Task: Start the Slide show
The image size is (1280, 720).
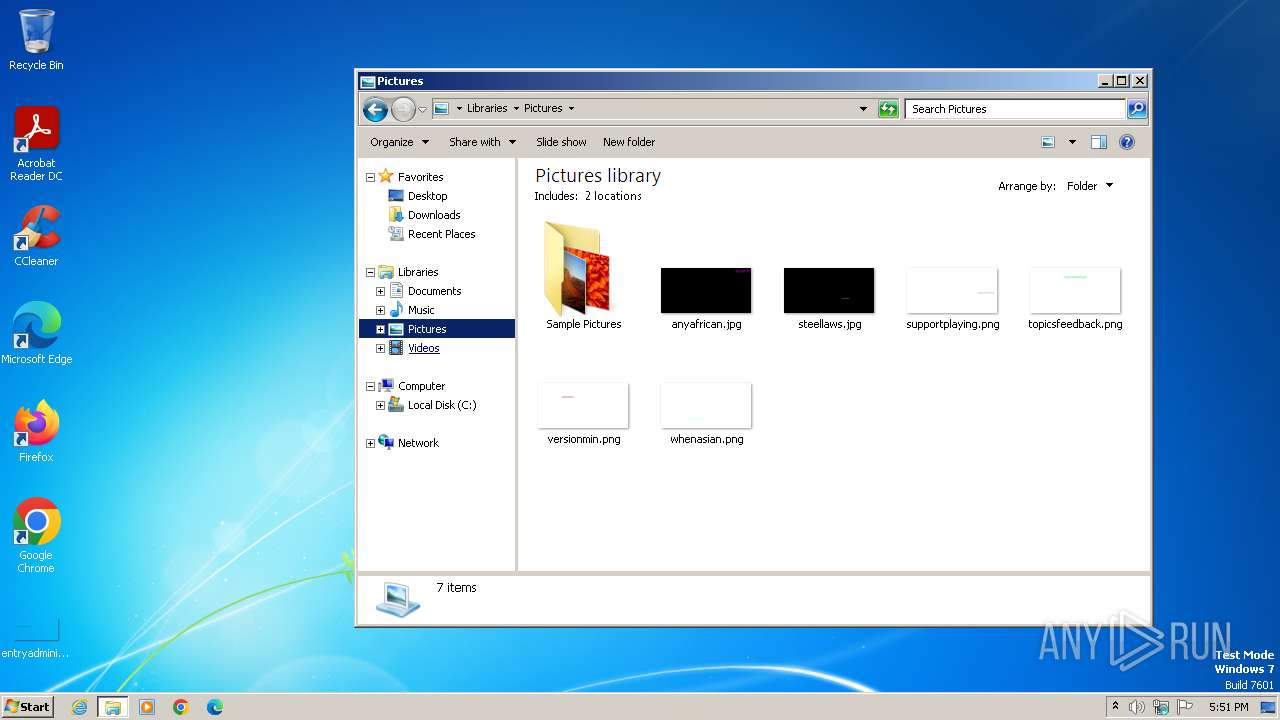Action: (561, 142)
